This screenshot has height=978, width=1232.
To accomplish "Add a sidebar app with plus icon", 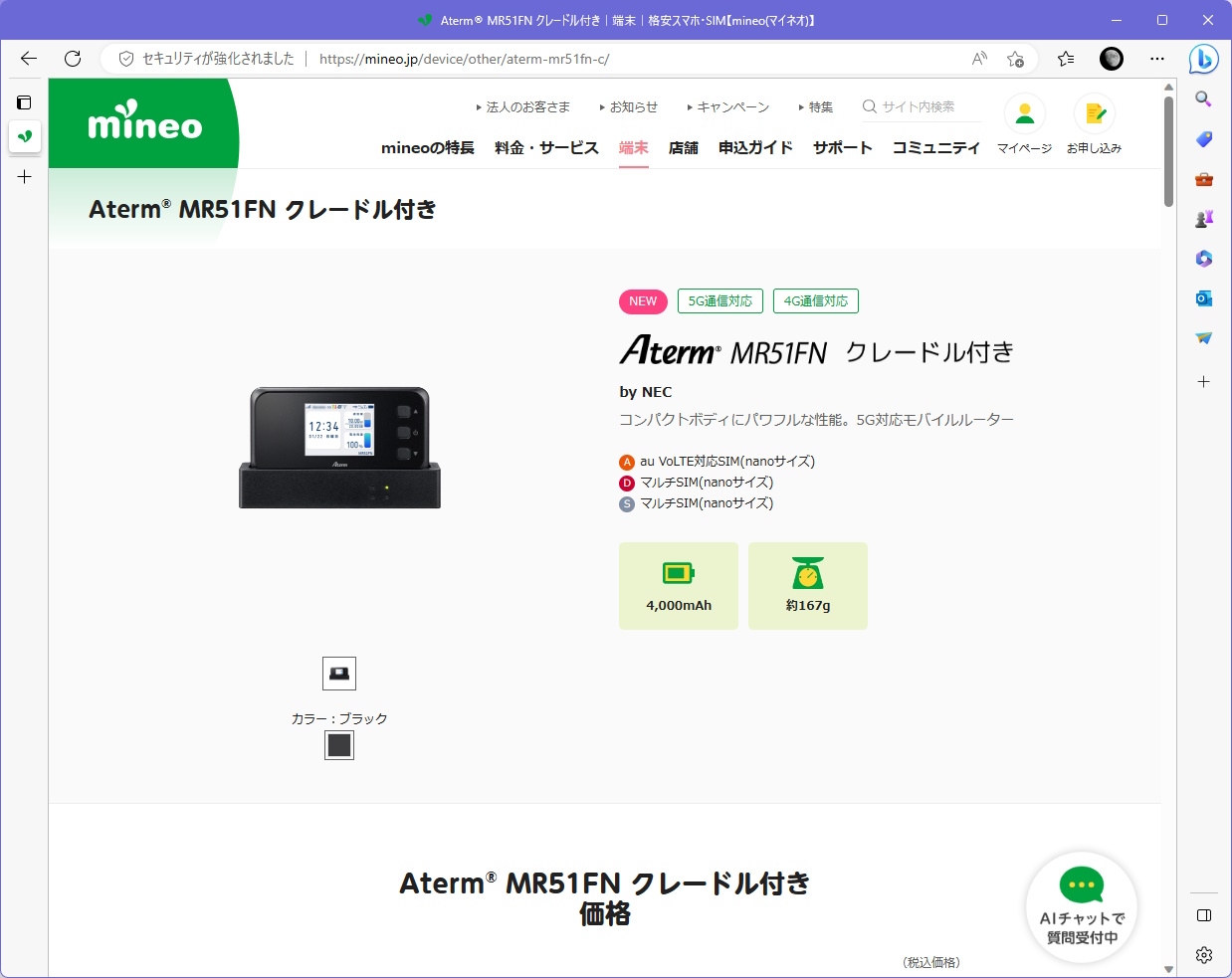I will tap(1204, 382).
